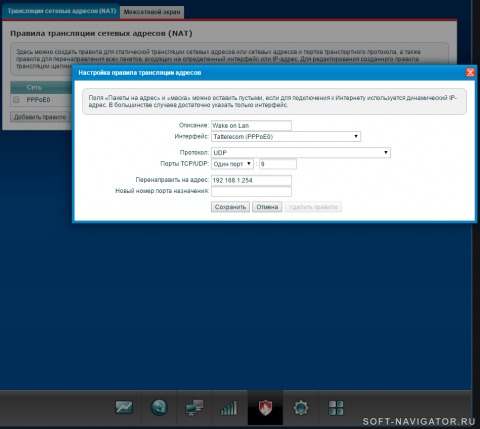Click the Отмена button
The height and width of the screenshot is (429, 480).
[x=267, y=207]
